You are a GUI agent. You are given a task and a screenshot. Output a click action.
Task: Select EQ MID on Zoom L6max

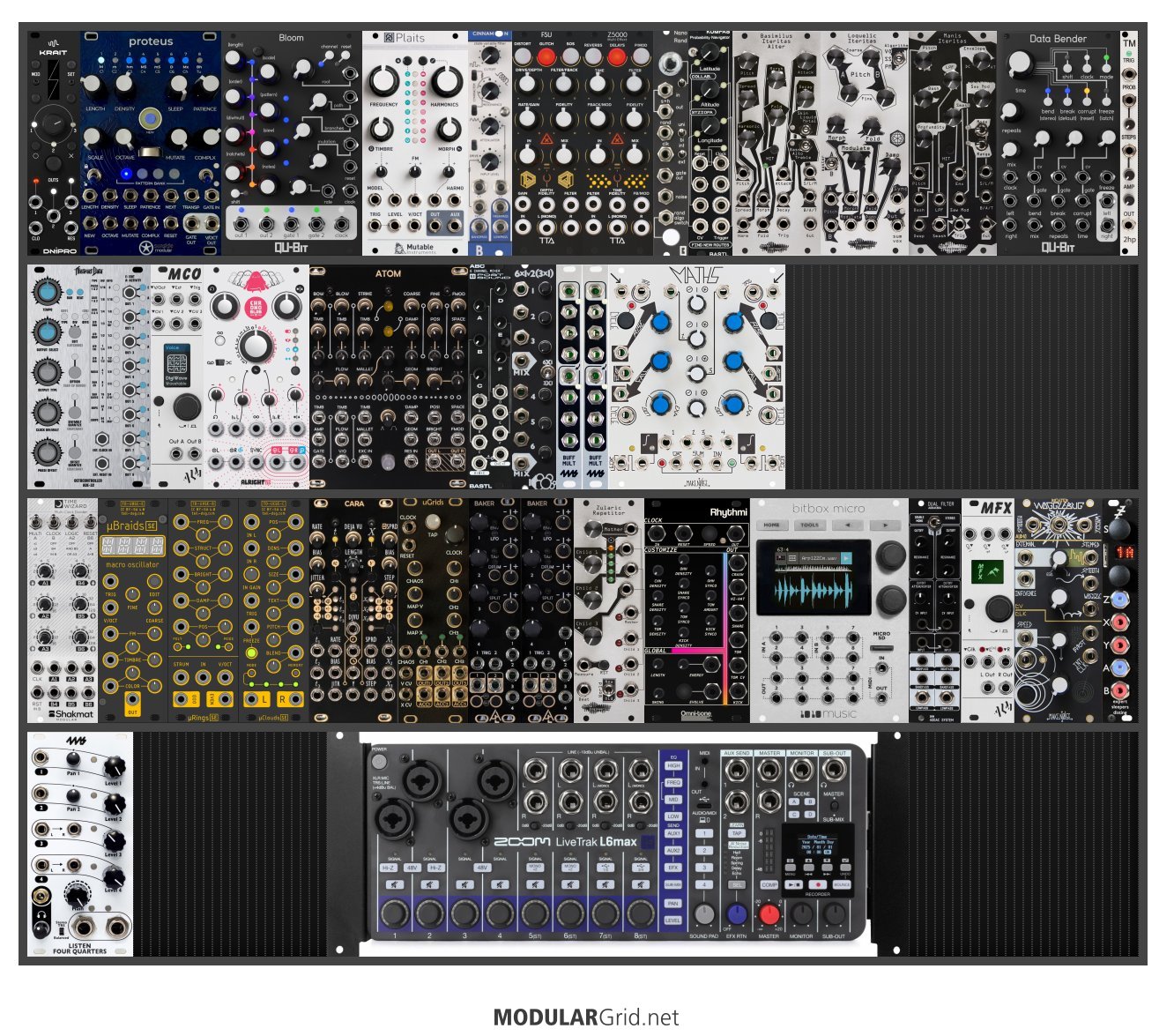(673, 800)
